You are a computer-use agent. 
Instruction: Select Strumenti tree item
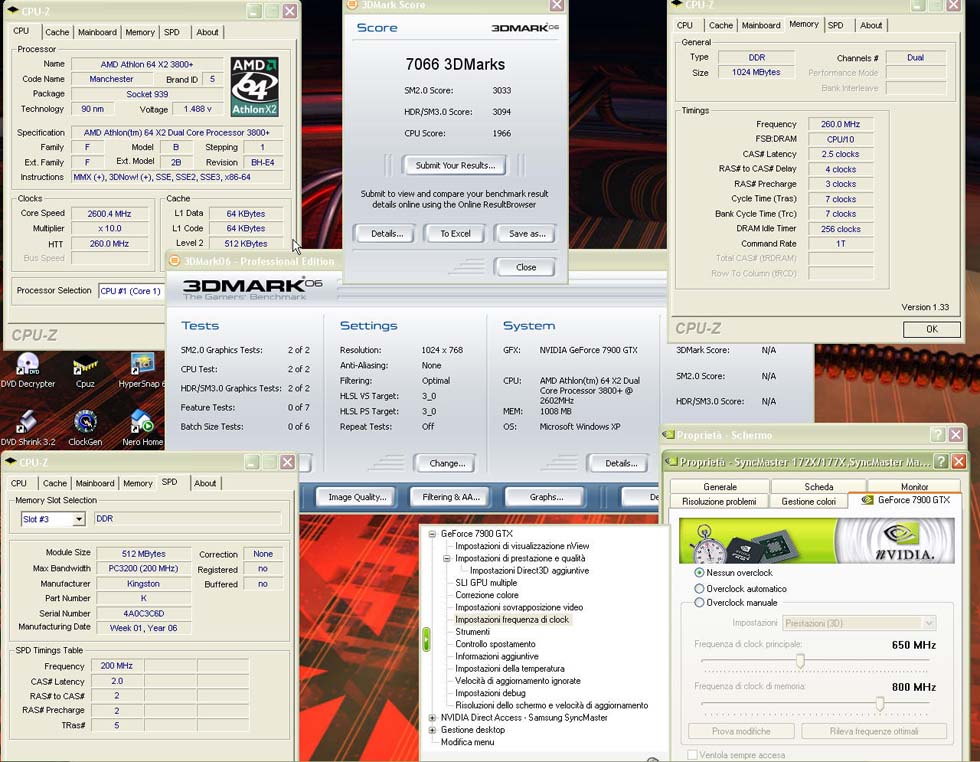[x=472, y=632]
